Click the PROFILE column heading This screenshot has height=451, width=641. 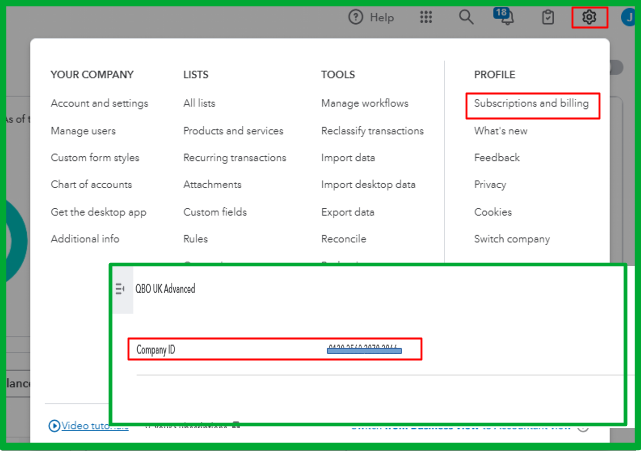click(494, 75)
